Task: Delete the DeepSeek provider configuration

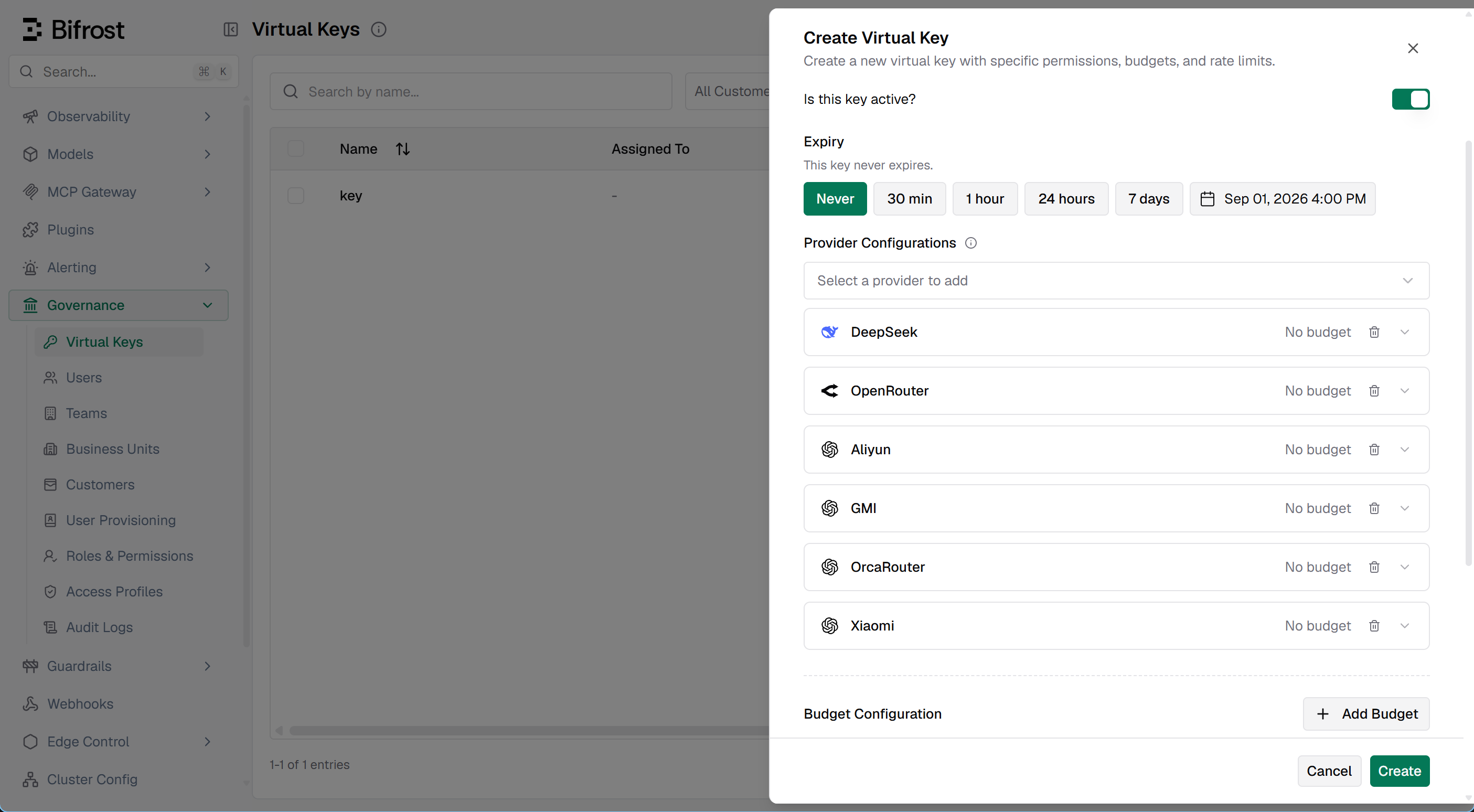Action: click(1374, 333)
